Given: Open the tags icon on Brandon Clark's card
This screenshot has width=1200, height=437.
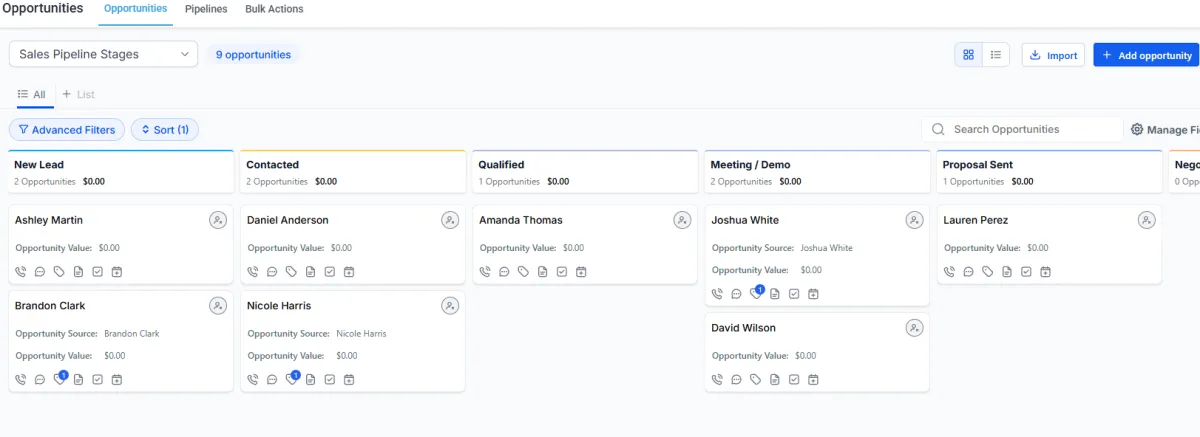Looking at the screenshot, I should coord(59,379).
